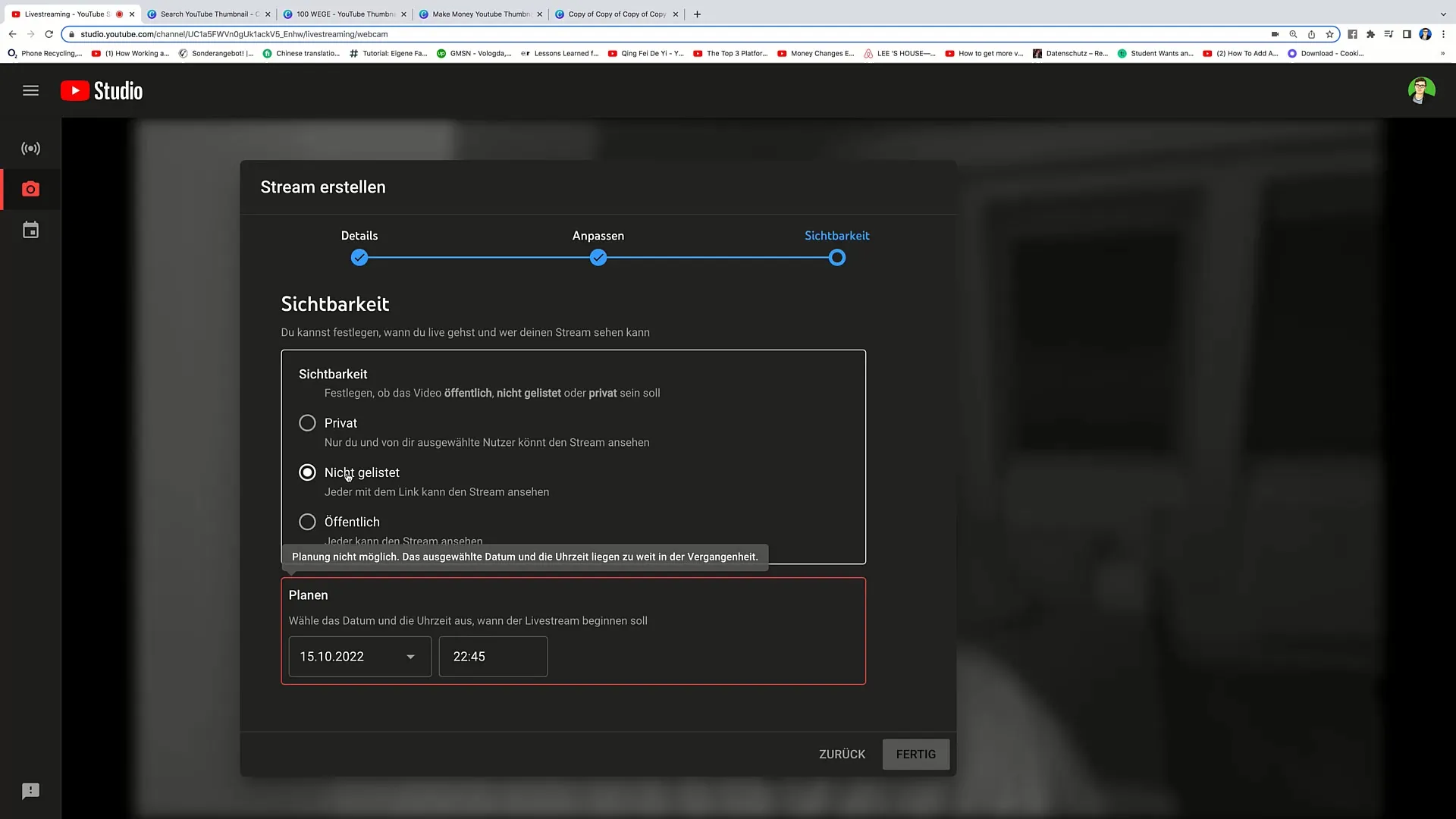1456x819 pixels.
Task: Select the Öffentlich radio button
Action: [307, 522]
